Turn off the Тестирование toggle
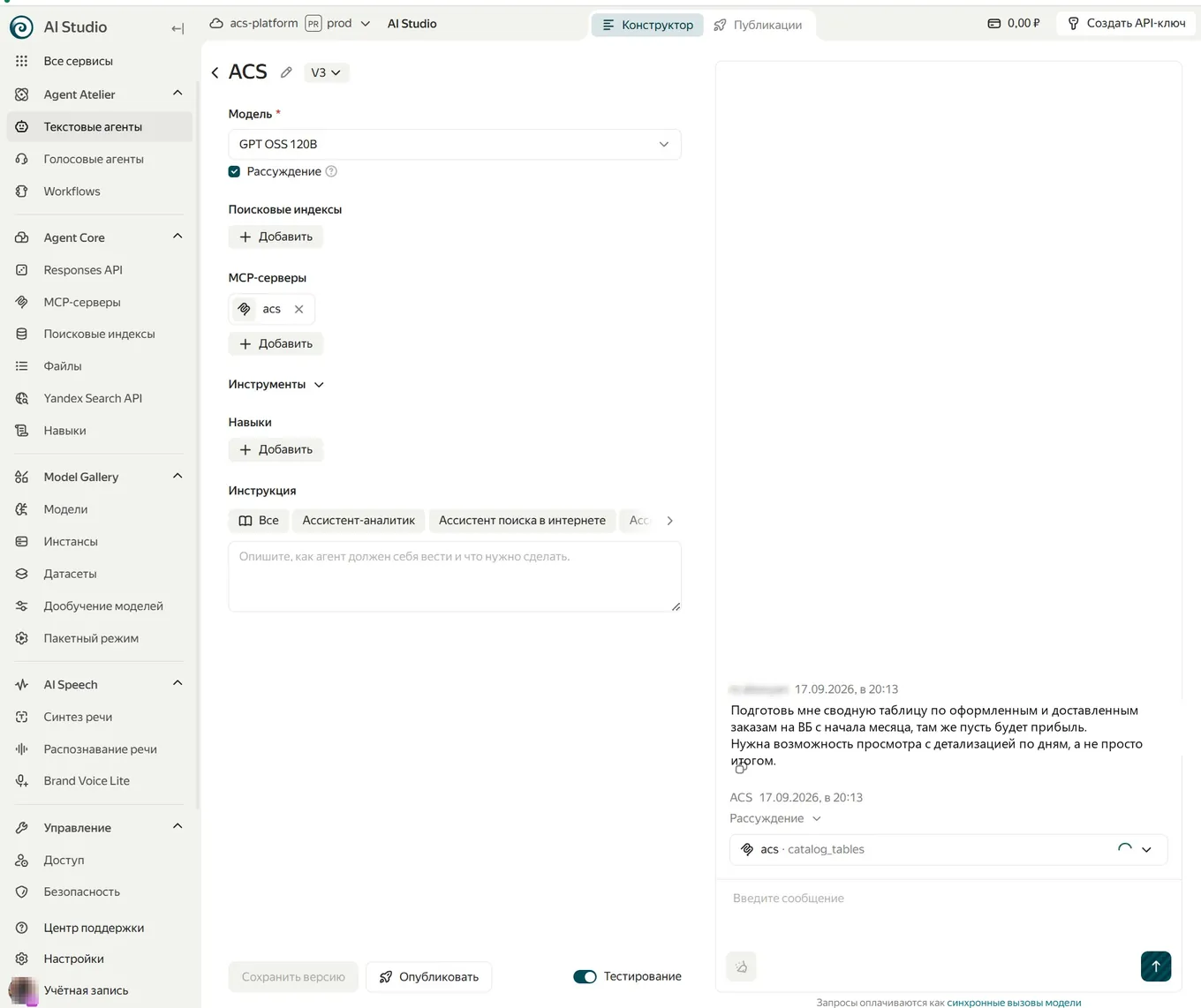 (585, 976)
